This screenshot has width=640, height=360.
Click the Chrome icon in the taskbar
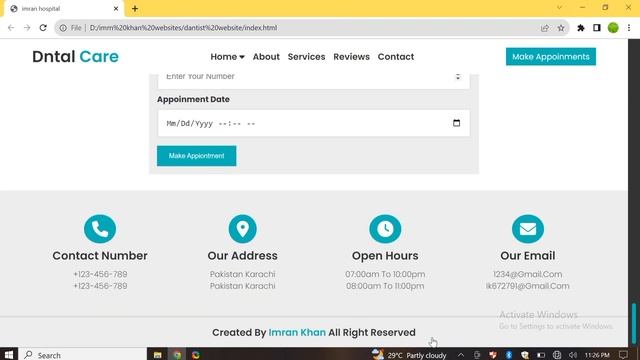[x=177, y=355]
